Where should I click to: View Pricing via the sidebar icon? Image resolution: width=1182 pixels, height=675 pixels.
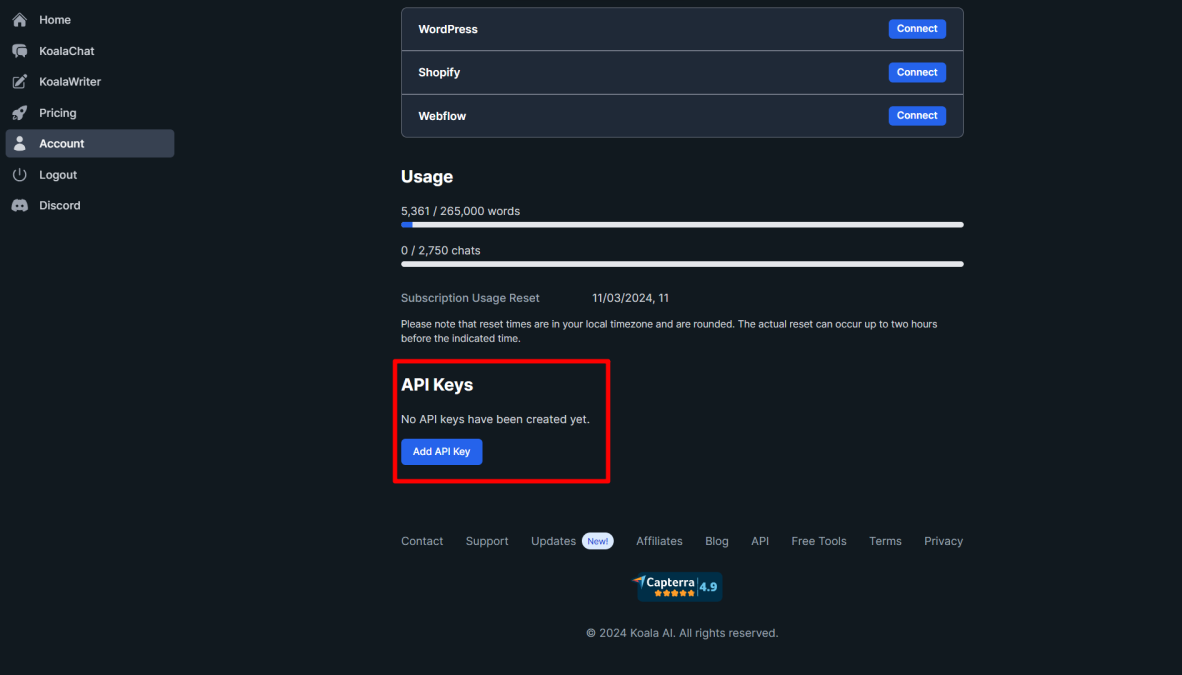pyautogui.click(x=57, y=112)
